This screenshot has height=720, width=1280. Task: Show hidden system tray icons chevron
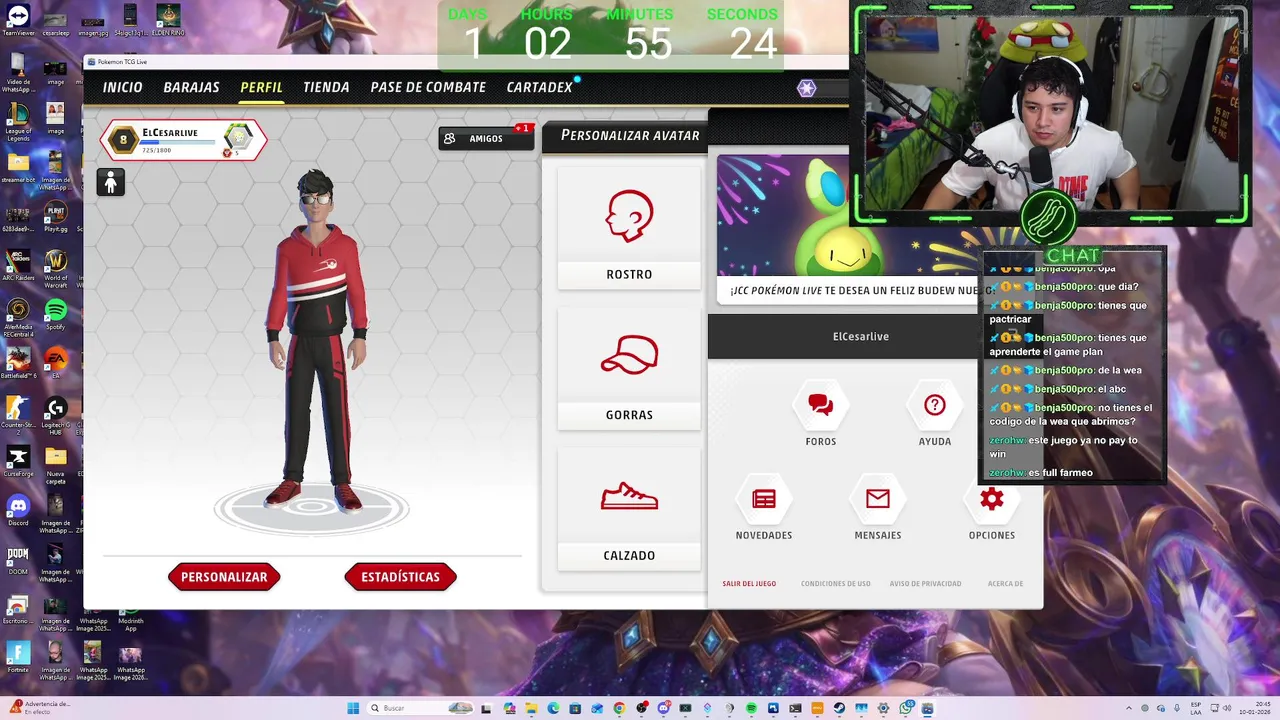pos(1129,708)
